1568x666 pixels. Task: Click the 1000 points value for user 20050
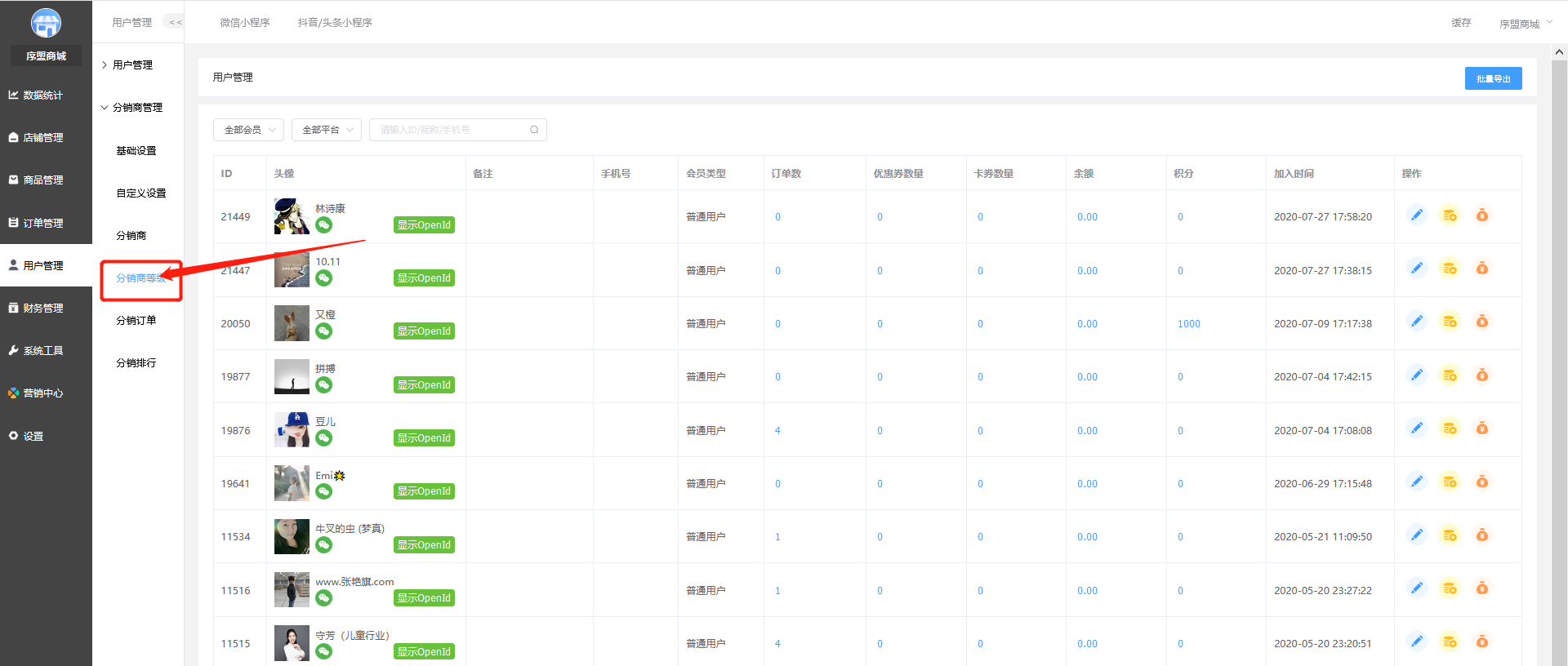pyautogui.click(x=1189, y=323)
